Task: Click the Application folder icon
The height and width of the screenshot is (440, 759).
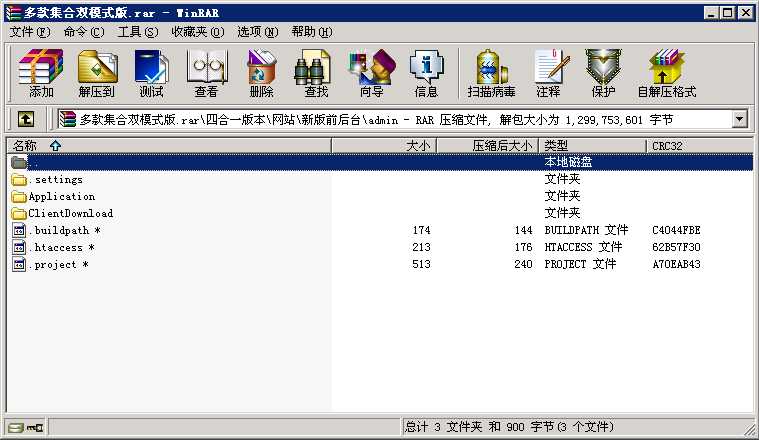Action: click(19, 197)
